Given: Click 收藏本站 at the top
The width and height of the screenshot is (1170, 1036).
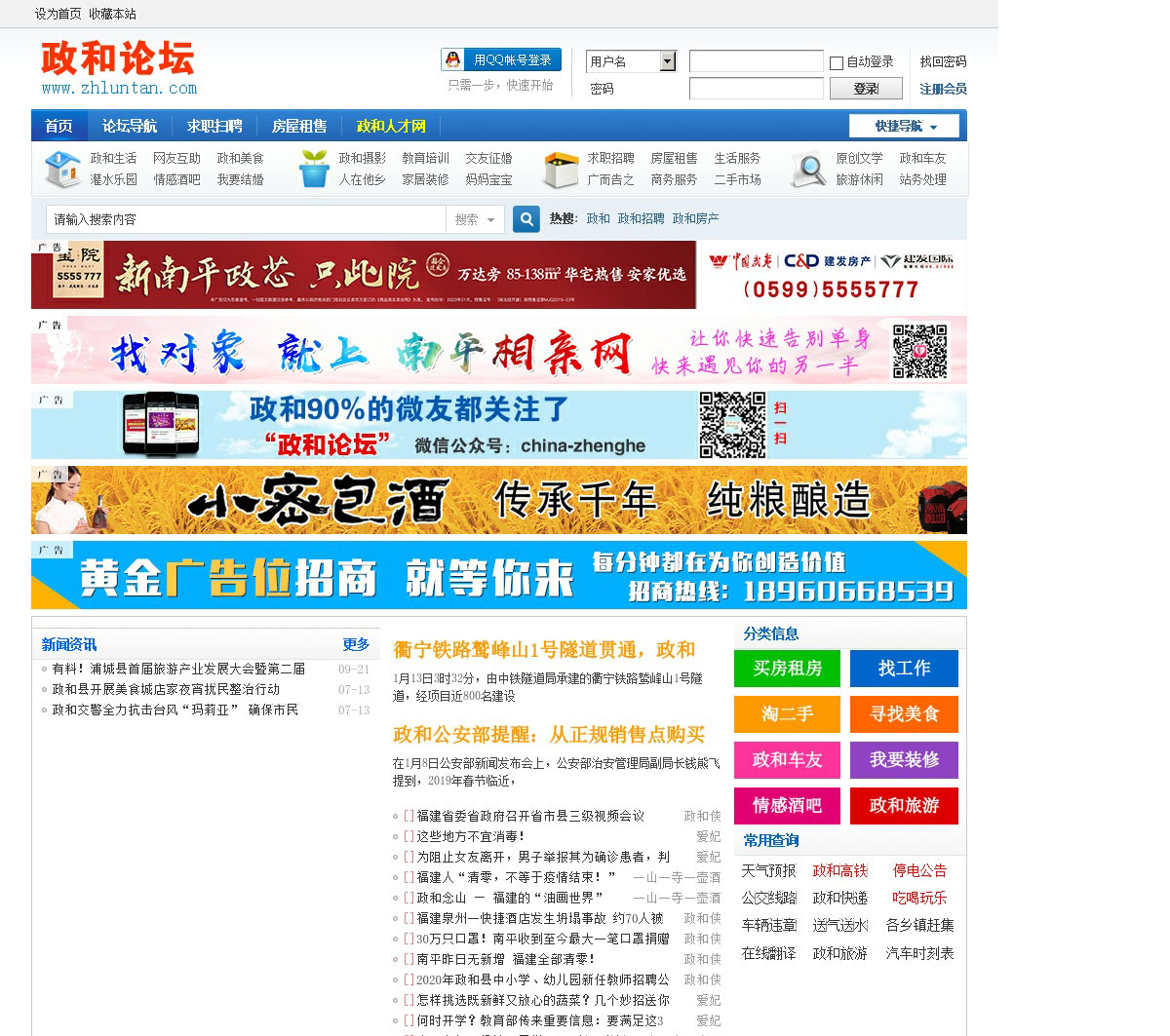Looking at the screenshot, I should 112,14.
